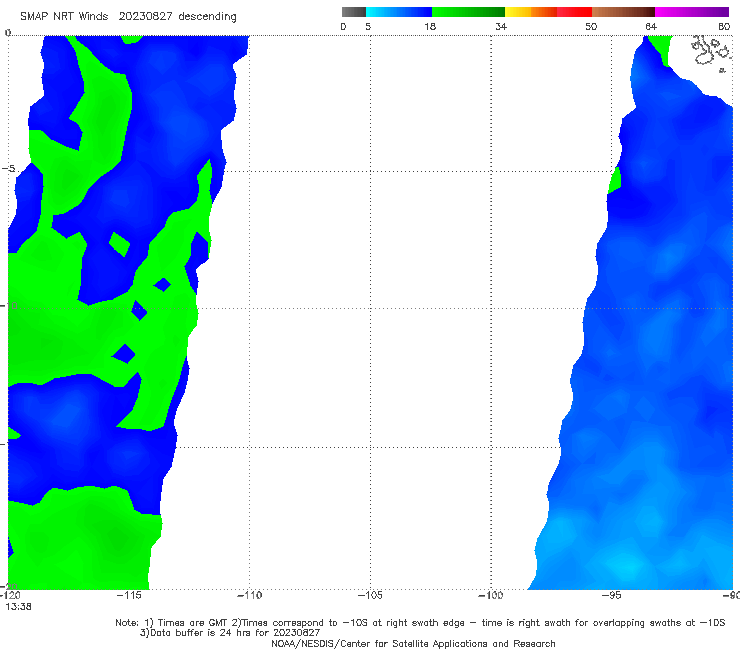Click the note 'time is right swath for overlapping'
Viewport: 740px width, 650px height.
(565, 623)
